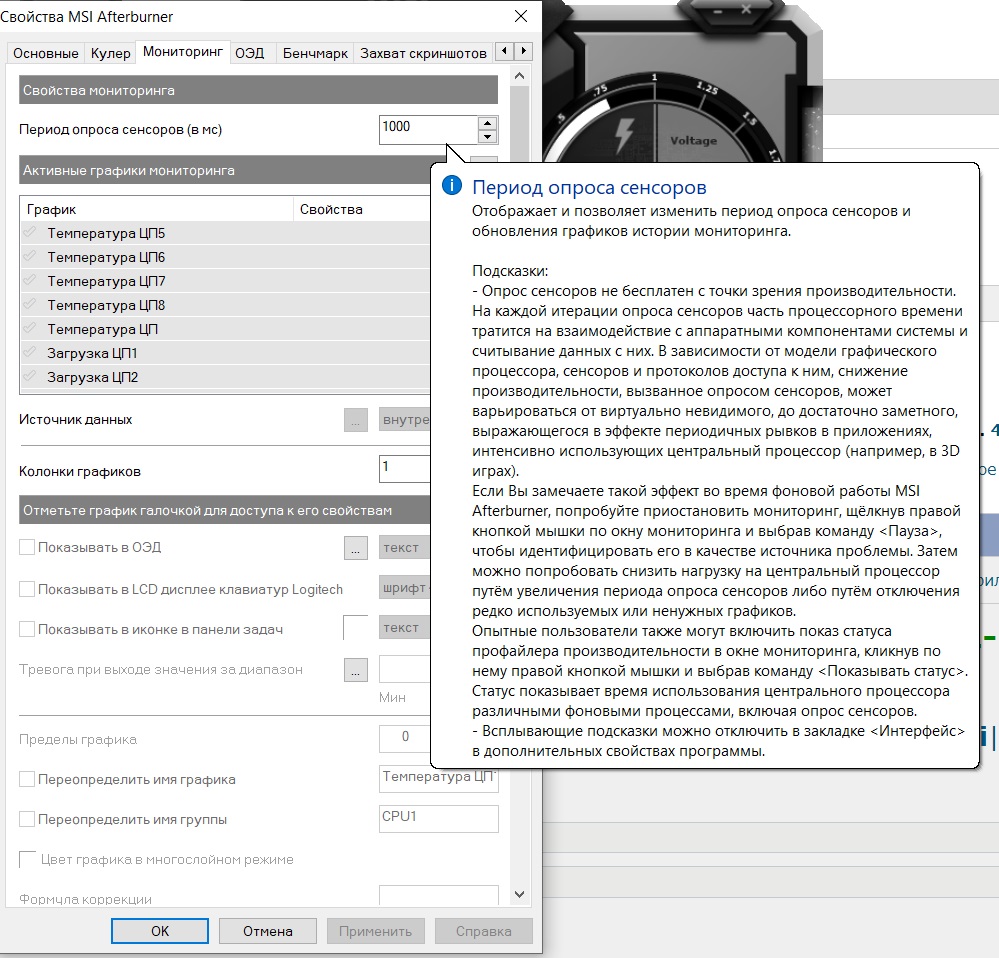
Task: Open data source browse button
Action: pyautogui.click(x=356, y=420)
